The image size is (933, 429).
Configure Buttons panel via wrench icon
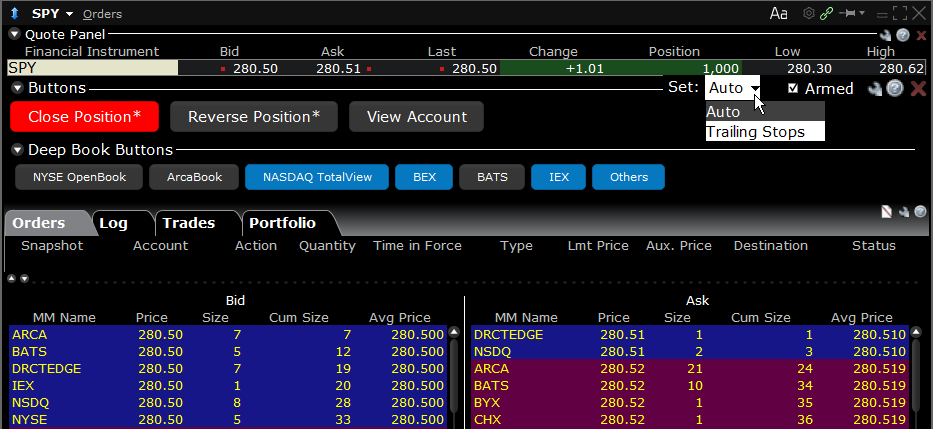875,89
